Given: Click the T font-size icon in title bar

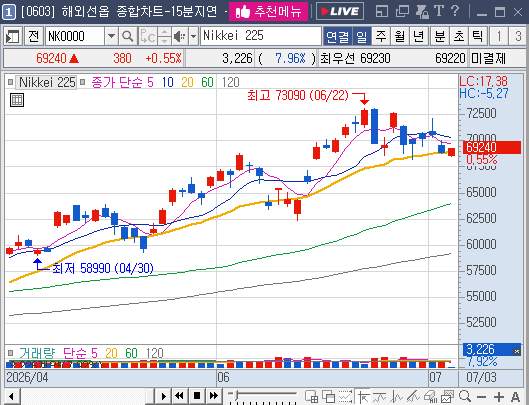Looking at the screenshot, I should [x=439, y=11].
